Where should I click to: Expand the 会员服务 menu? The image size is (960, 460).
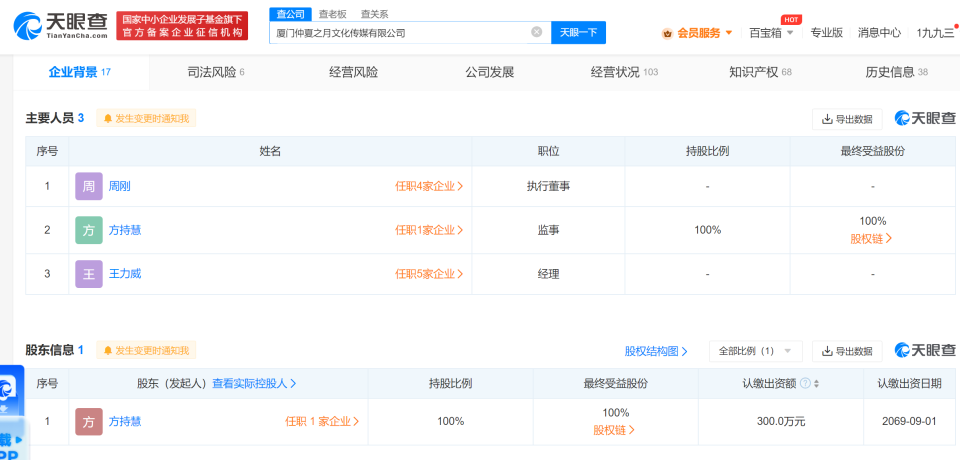(698, 32)
